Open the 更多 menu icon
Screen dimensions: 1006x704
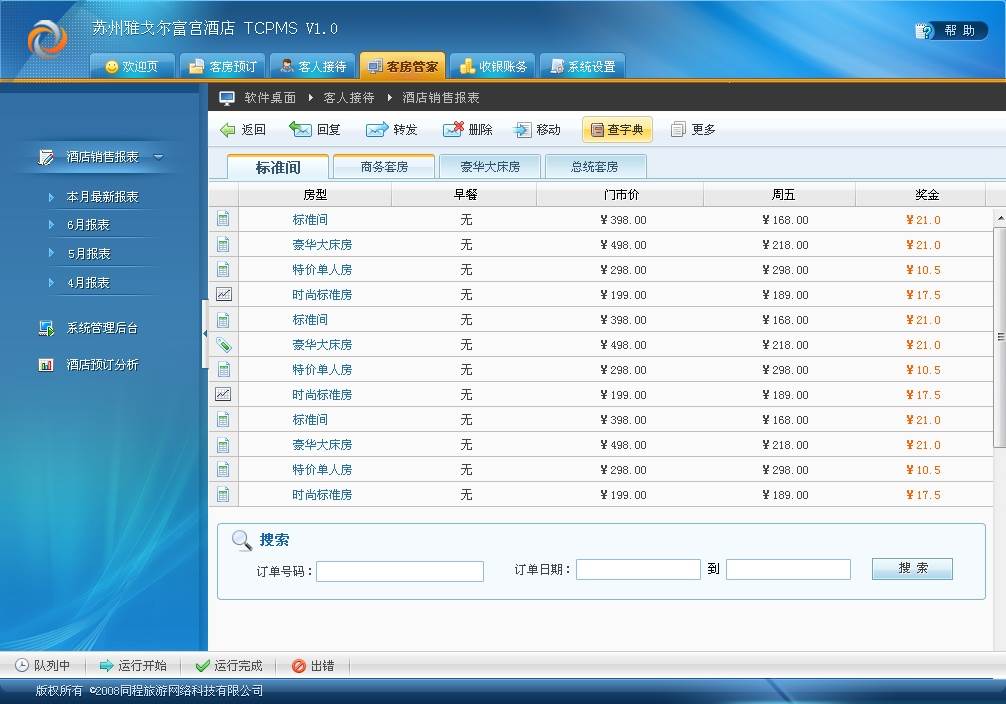pyautogui.click(x=678, y=130)
